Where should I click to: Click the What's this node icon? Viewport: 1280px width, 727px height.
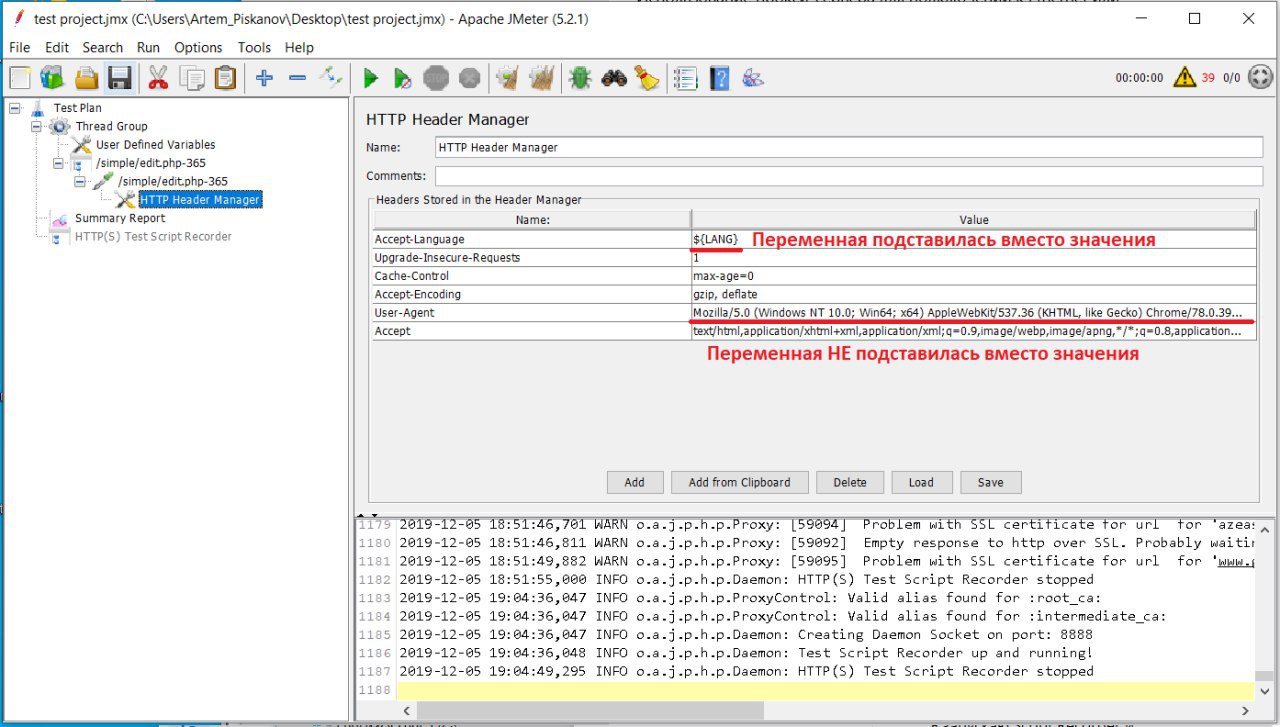tap(753, 77)
